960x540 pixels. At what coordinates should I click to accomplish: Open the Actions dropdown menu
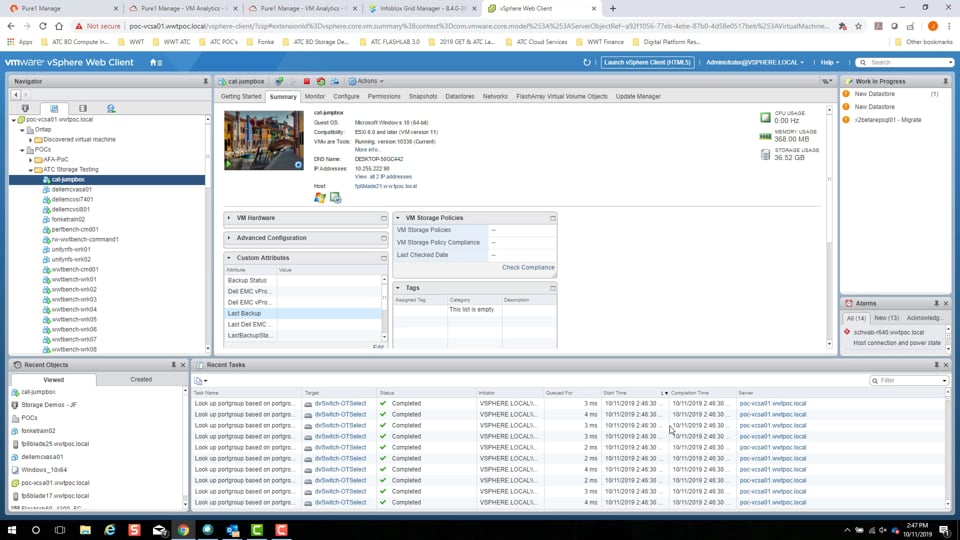point(366,81)
